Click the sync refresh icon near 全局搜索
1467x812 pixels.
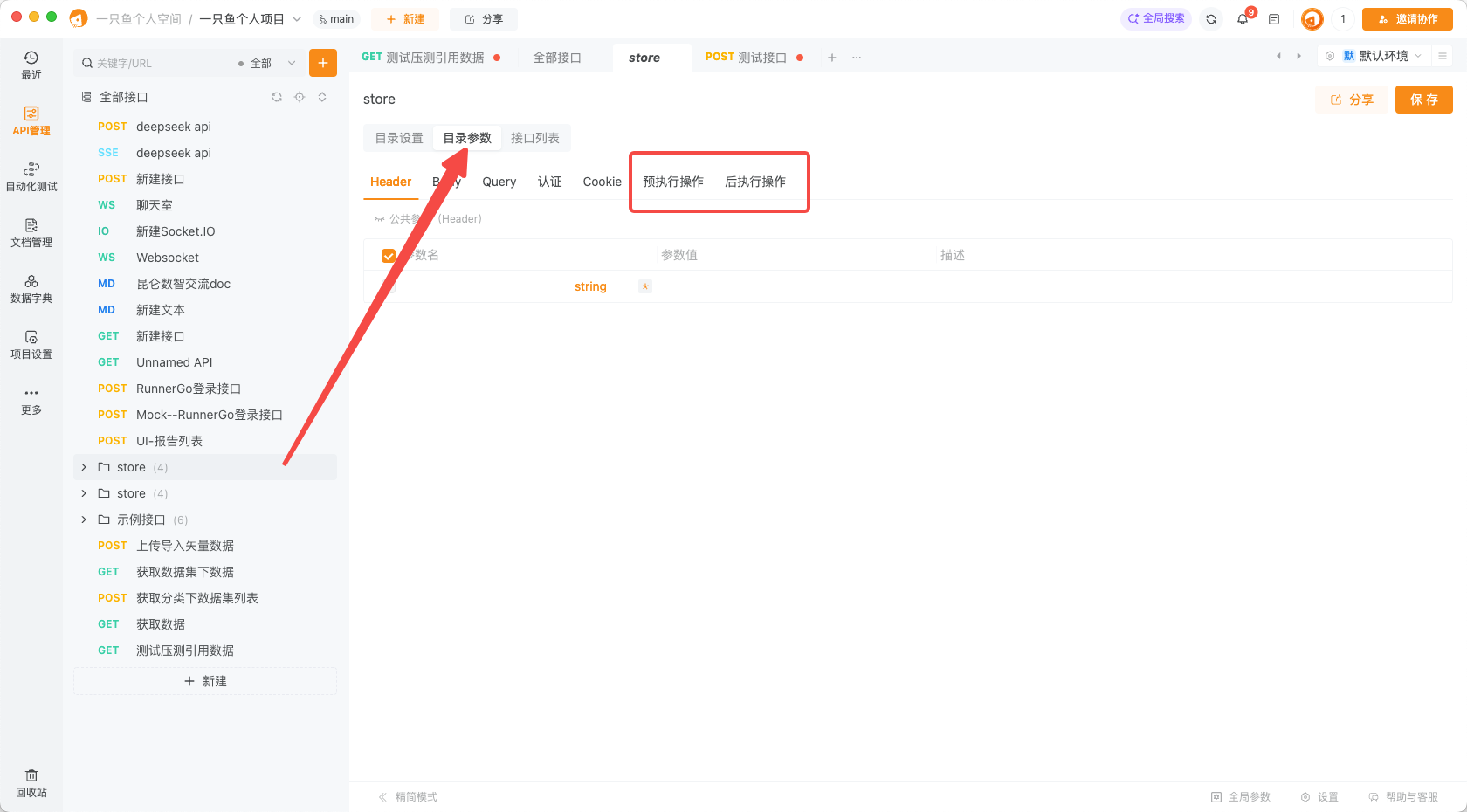pyautogui.click(x=1211, y=18)
